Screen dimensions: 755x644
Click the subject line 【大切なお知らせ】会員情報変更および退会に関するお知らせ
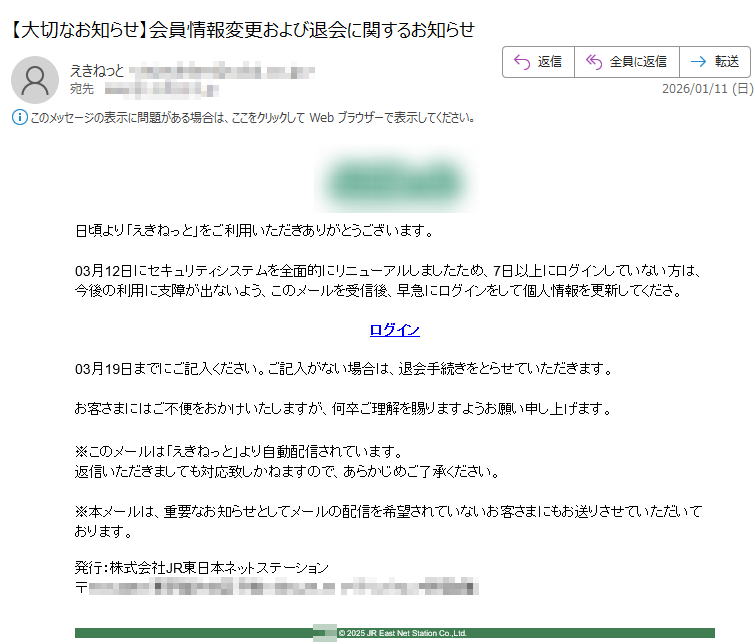242,30
